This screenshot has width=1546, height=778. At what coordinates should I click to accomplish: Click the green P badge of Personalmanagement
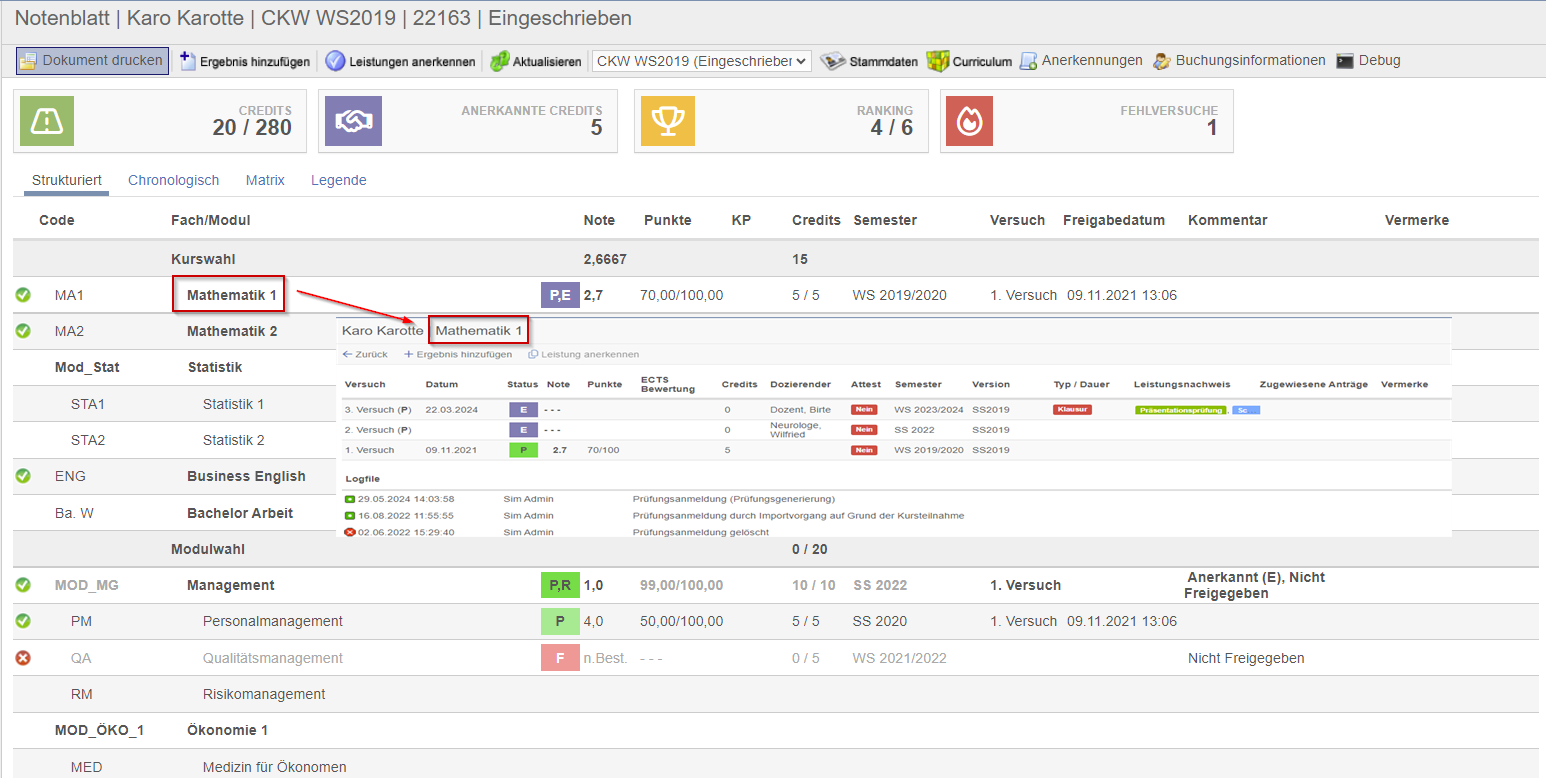[560, 621]
